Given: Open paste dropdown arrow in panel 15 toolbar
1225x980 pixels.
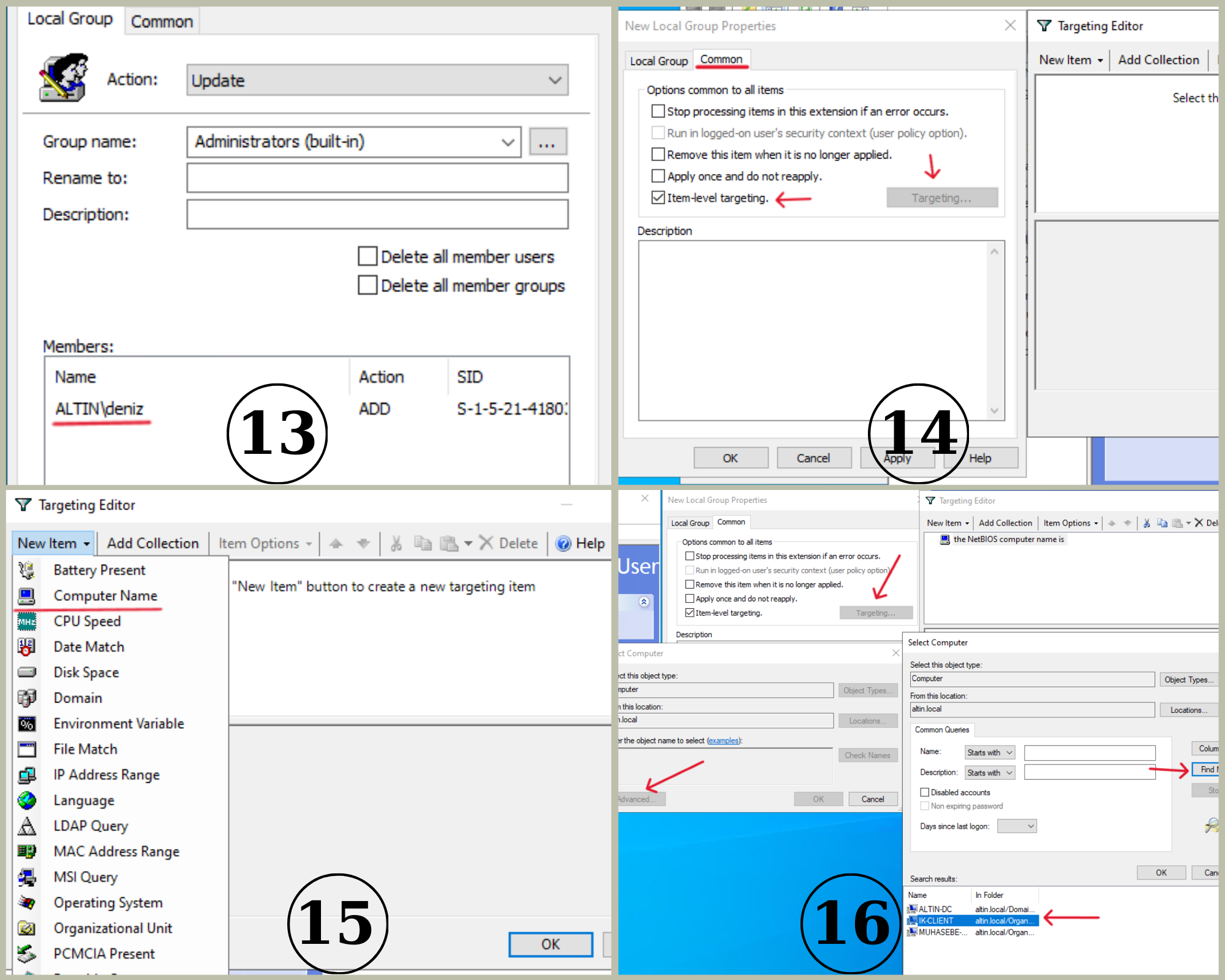Looking at the screenshot, I should click(469, 543).
